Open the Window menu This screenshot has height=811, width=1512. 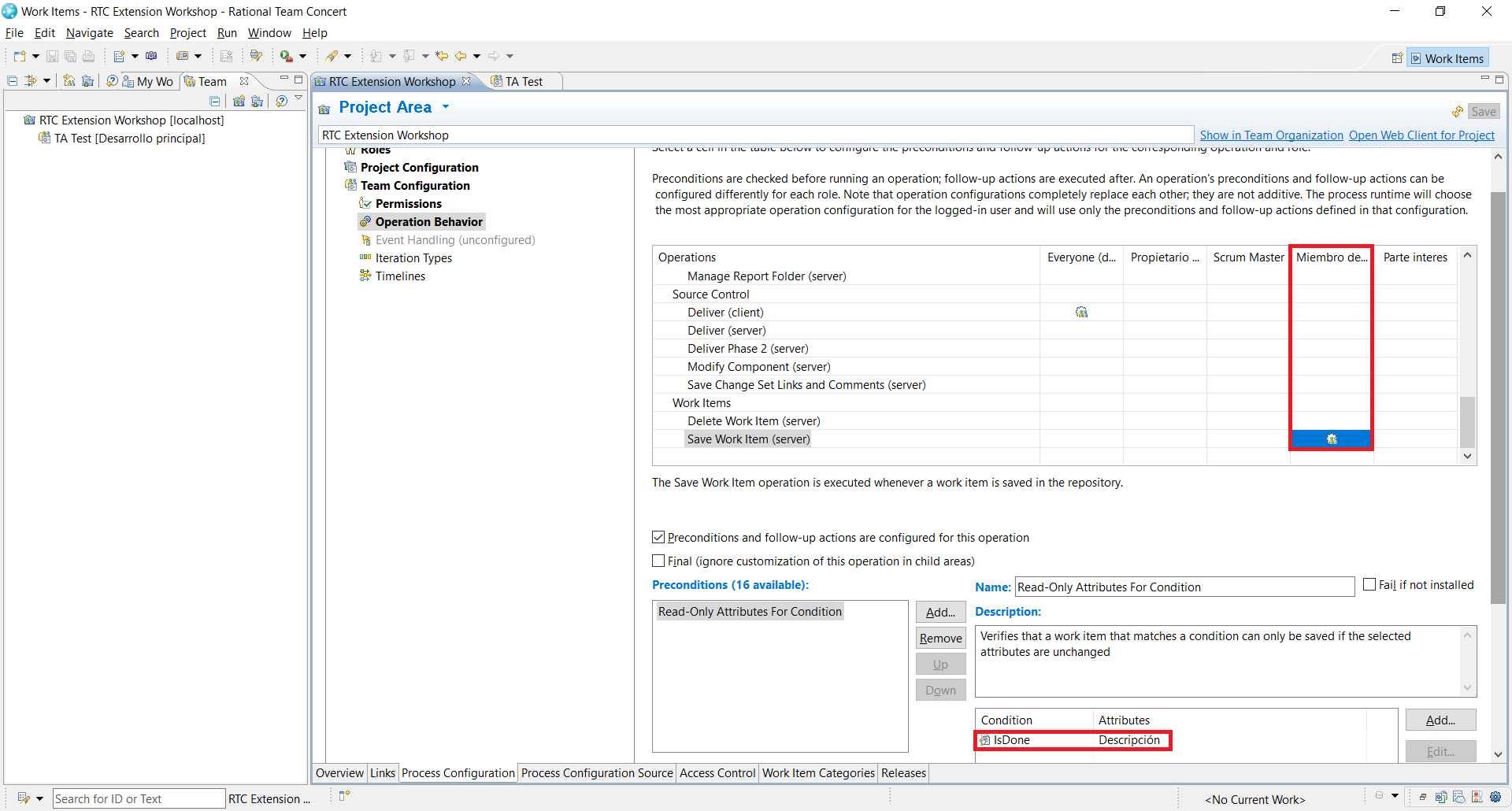269,33
